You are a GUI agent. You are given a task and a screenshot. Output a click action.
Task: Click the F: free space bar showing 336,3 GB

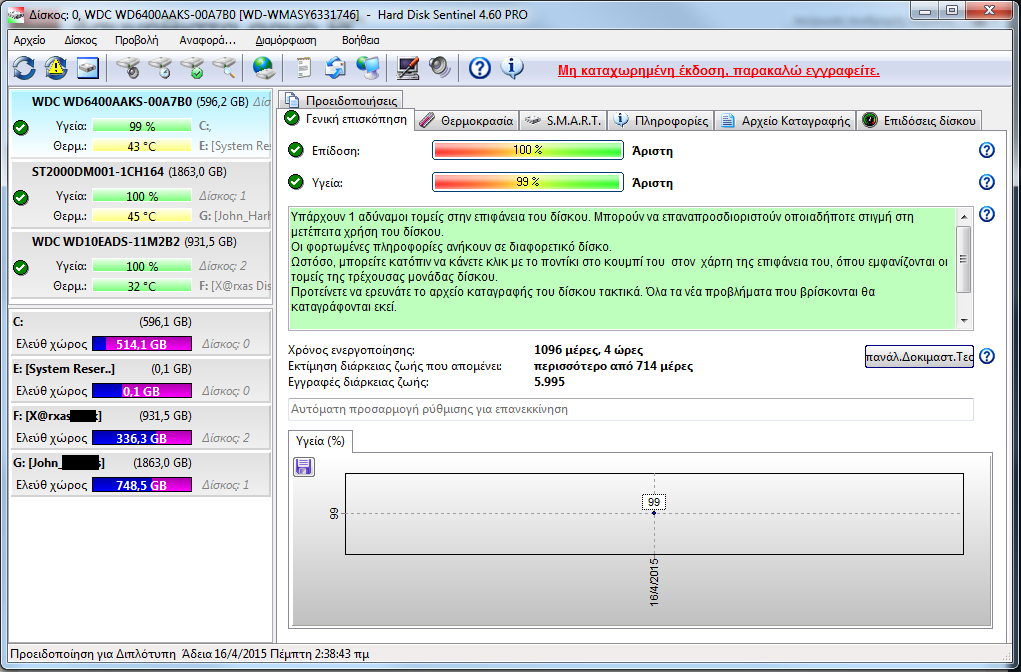142,438
